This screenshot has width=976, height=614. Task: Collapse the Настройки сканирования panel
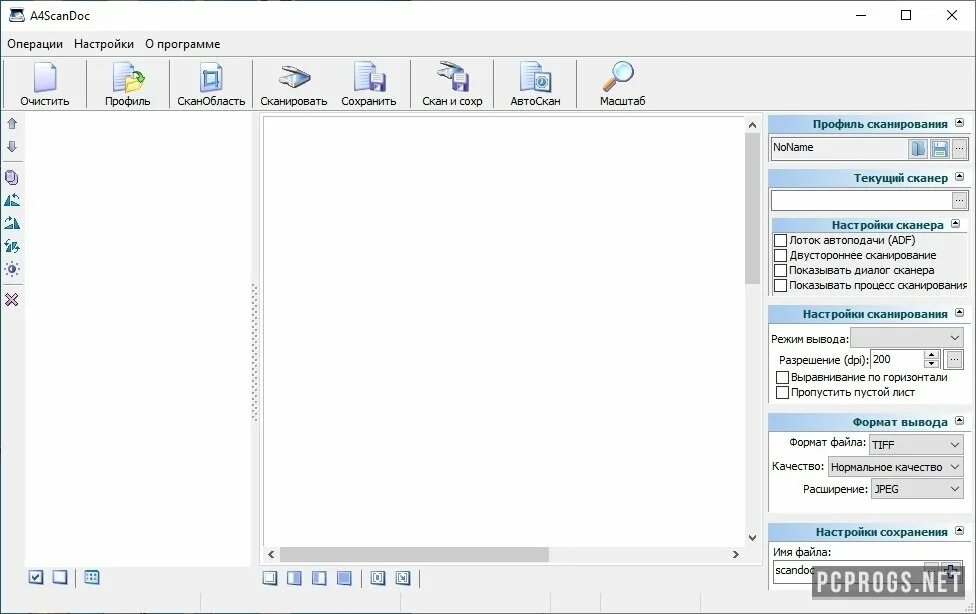960,313
